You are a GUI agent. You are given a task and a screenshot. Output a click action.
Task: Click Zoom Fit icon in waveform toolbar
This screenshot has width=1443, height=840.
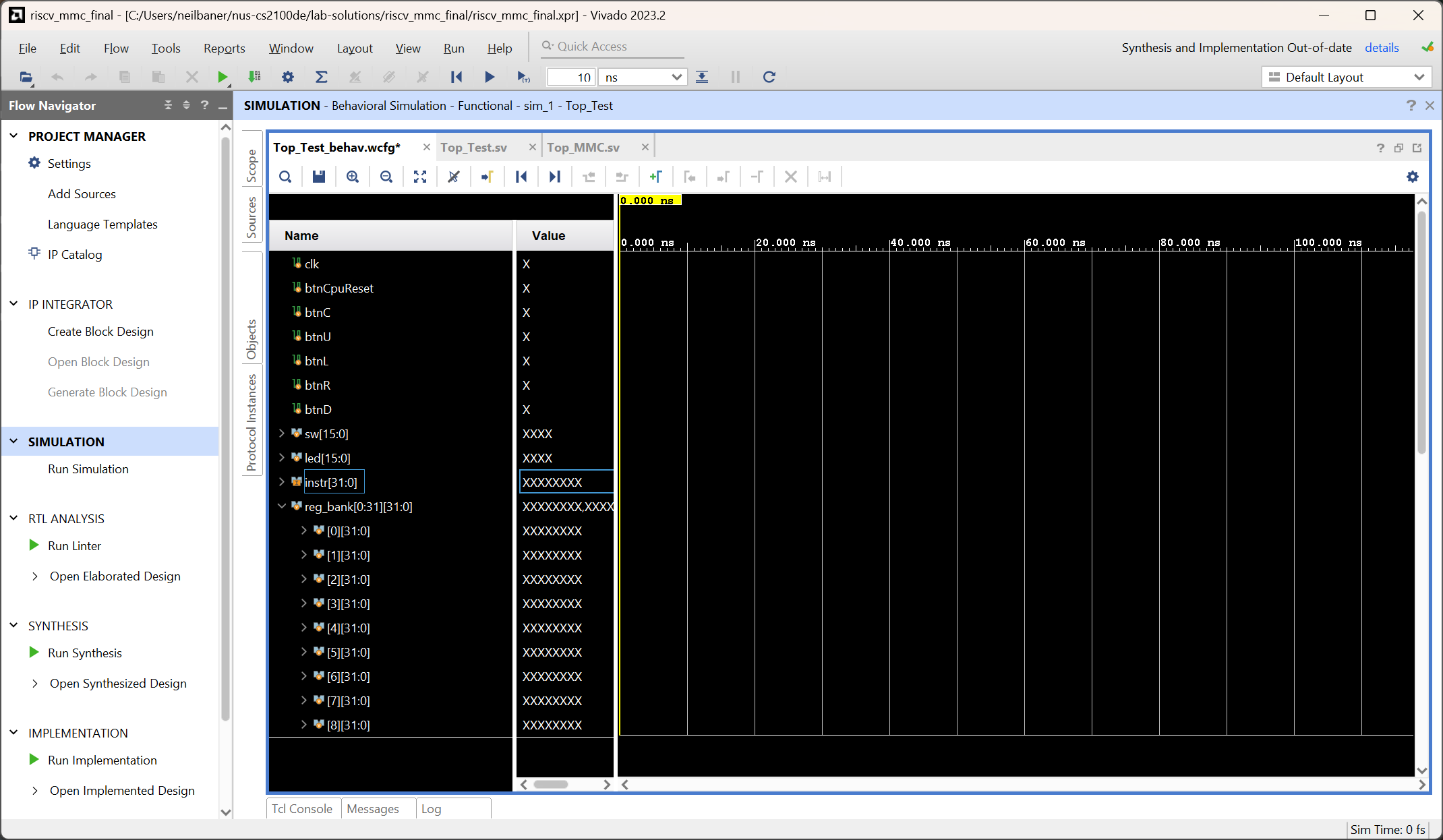tap(420, 177)
